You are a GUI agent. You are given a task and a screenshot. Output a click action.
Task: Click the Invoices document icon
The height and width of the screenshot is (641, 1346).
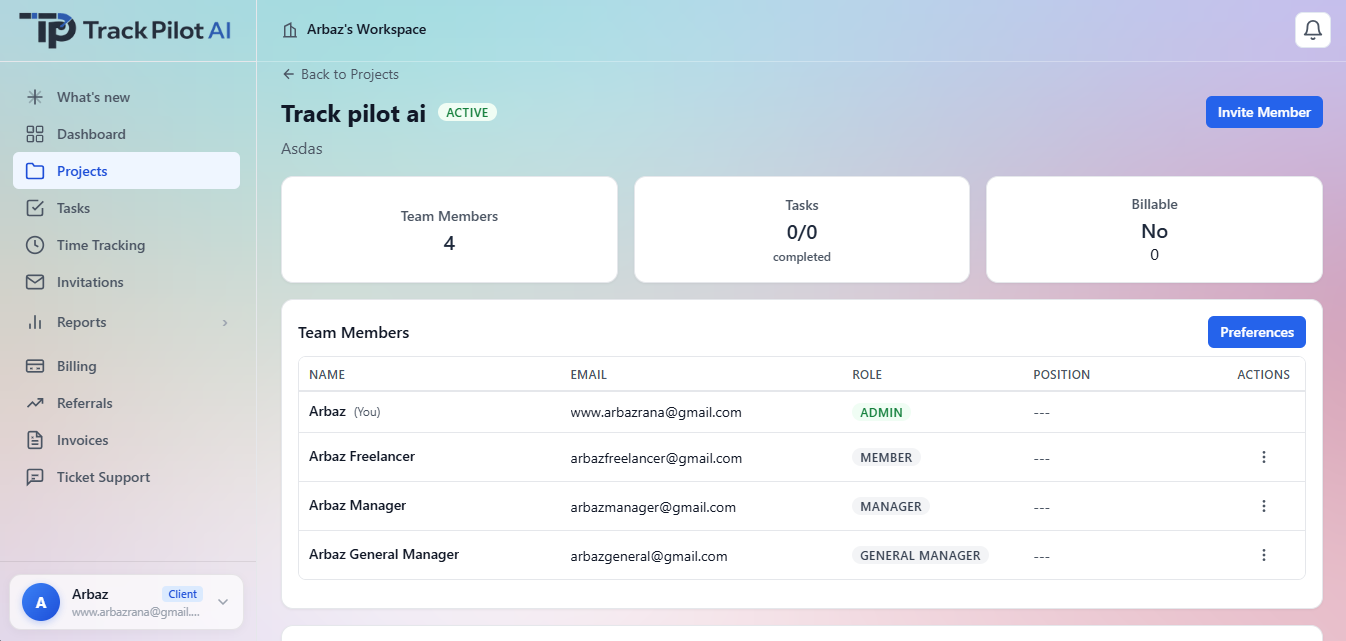pyautogui.click(x=35, y=440)
